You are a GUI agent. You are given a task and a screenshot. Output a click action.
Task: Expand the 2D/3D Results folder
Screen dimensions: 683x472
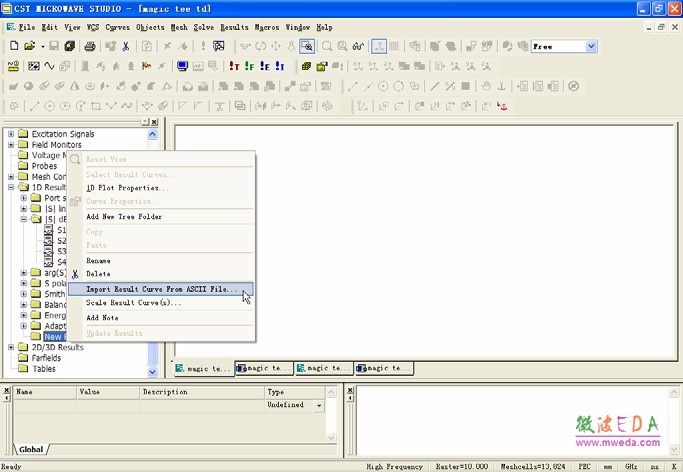tap(11, 347)
